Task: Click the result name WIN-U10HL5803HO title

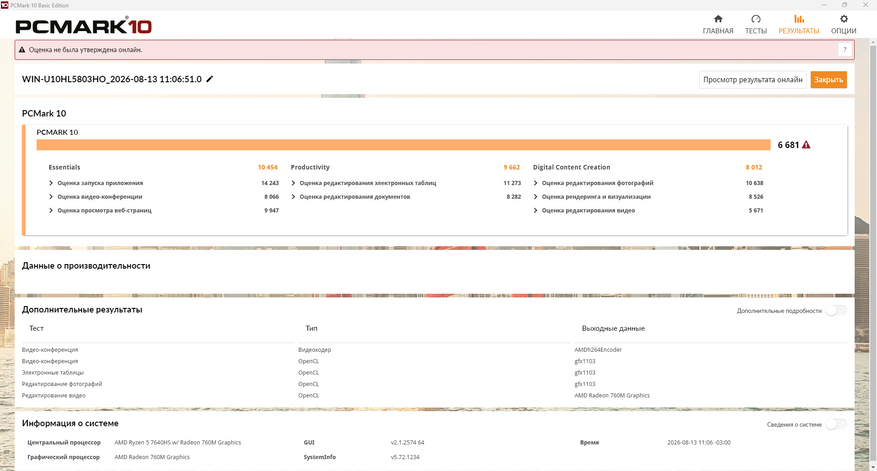Action: (112, 79)
